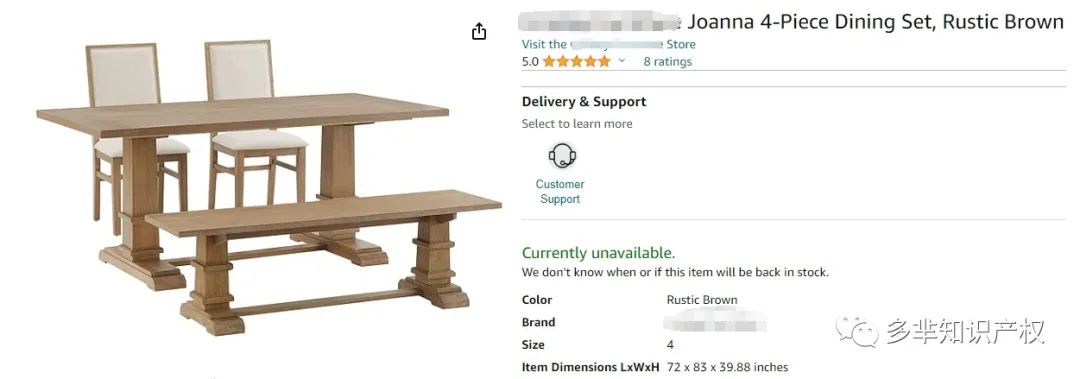Image resolution: width=1080 pixels, height=379 pixels.
Task: Visit the brand Store link
Action: tap(608, 44)
